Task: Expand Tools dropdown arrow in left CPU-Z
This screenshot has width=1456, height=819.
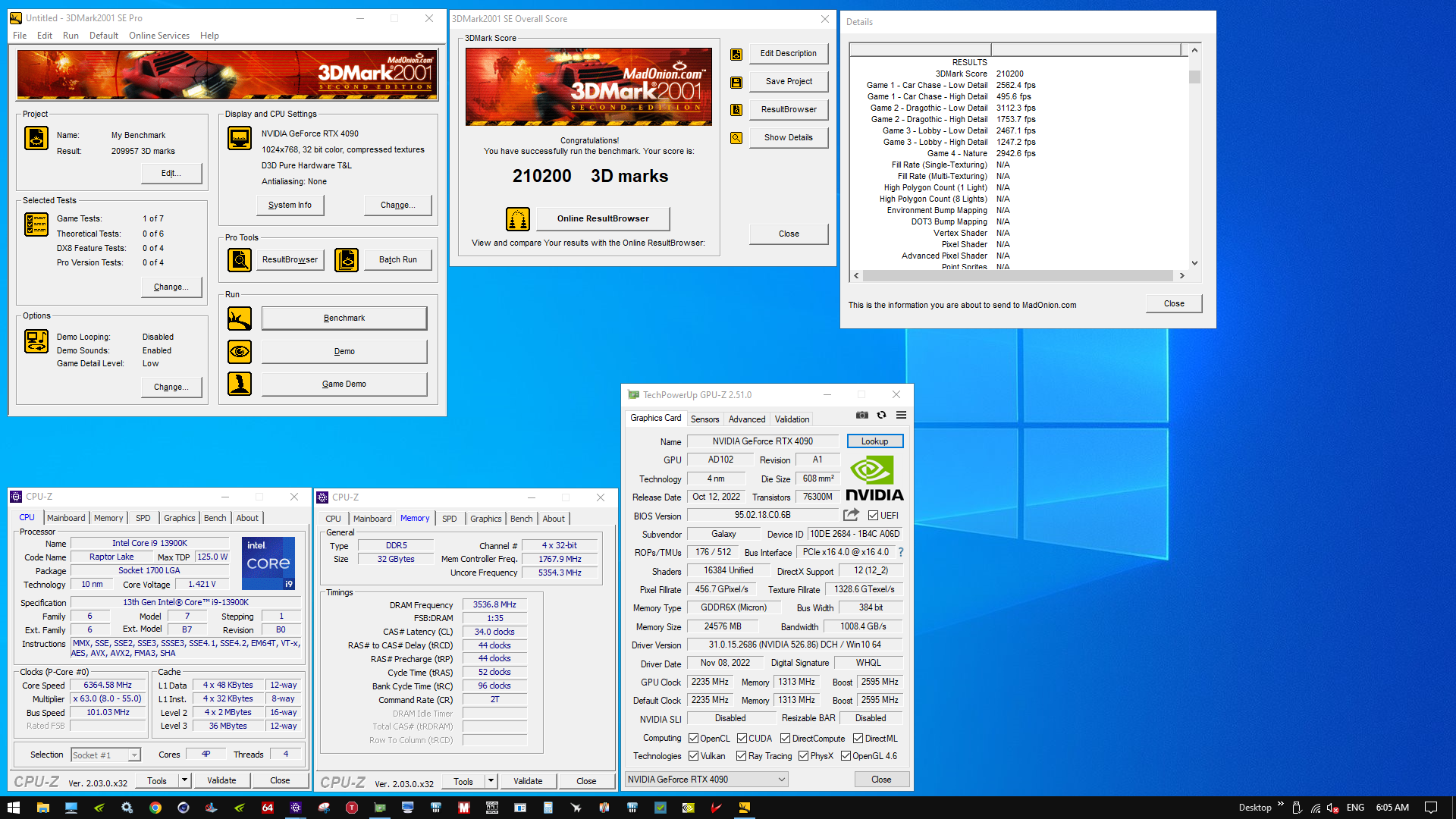Action: (x=184, y=780)
